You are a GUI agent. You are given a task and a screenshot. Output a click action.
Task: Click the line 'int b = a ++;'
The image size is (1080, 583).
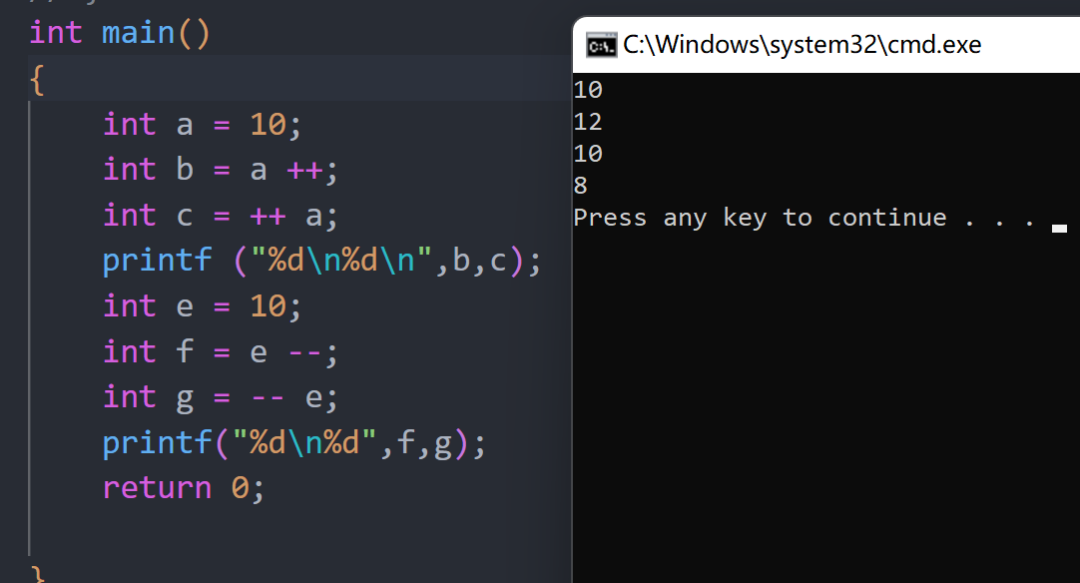coord(220,170)
